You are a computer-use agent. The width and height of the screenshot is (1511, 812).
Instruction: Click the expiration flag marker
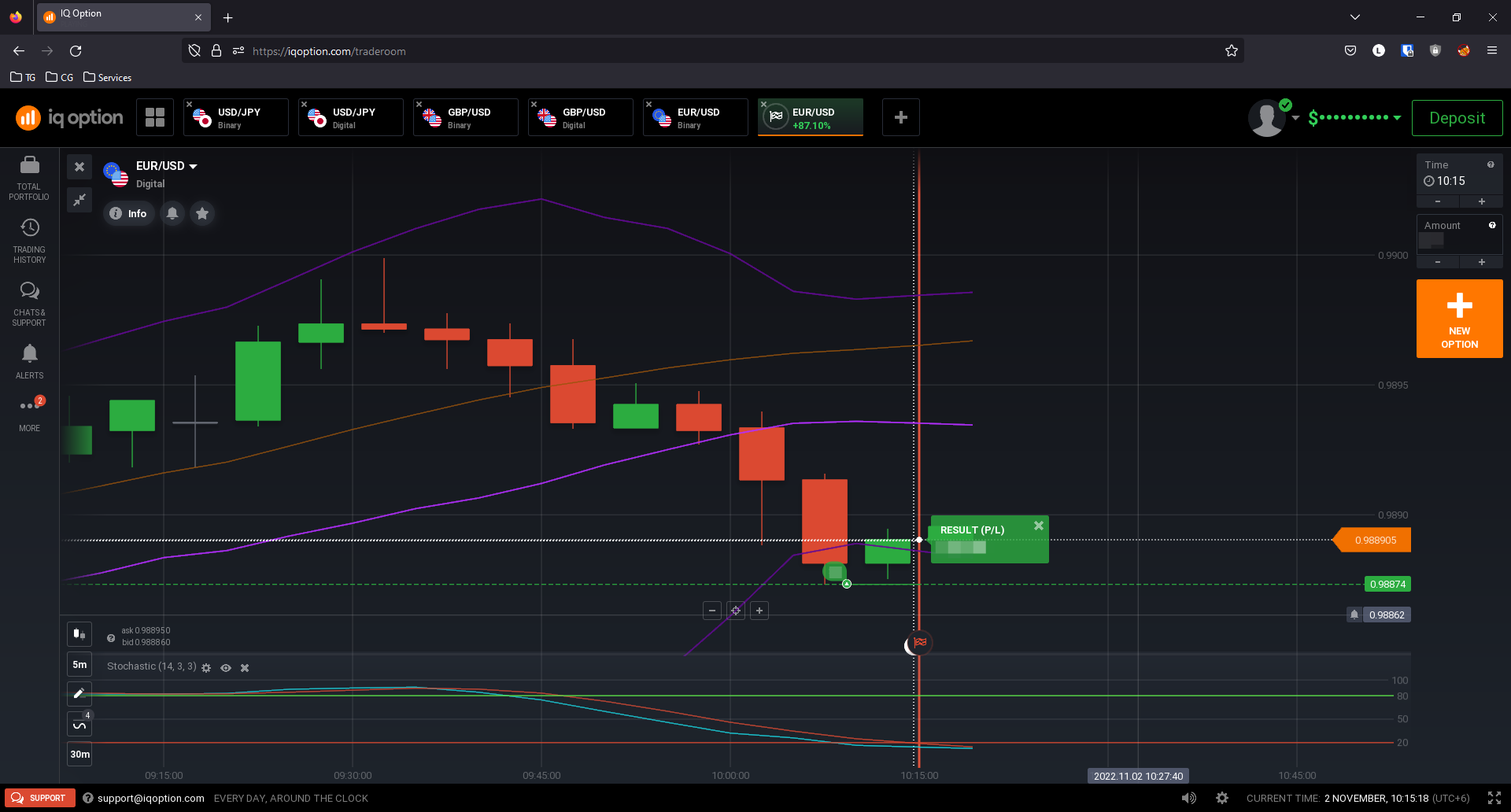pyautogui.click(x=920, y=643)
